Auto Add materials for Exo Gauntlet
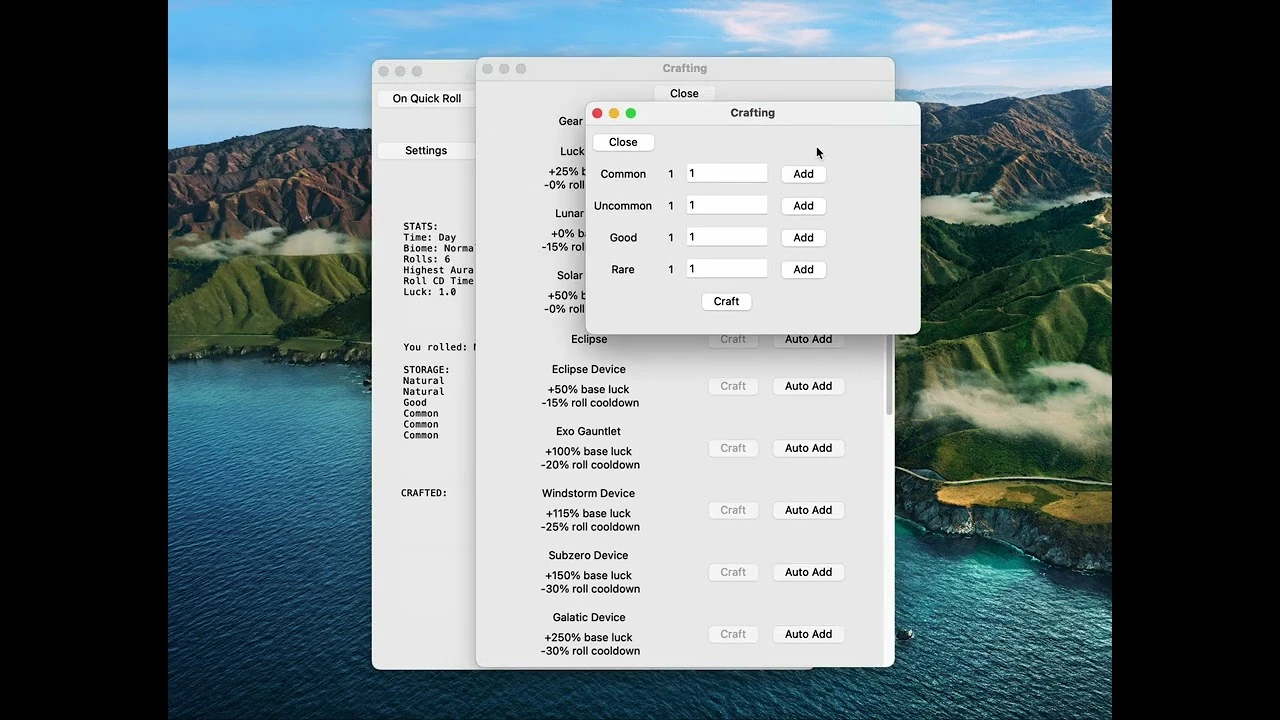This screenshot has width=1280, height=720. pos(808,448)
